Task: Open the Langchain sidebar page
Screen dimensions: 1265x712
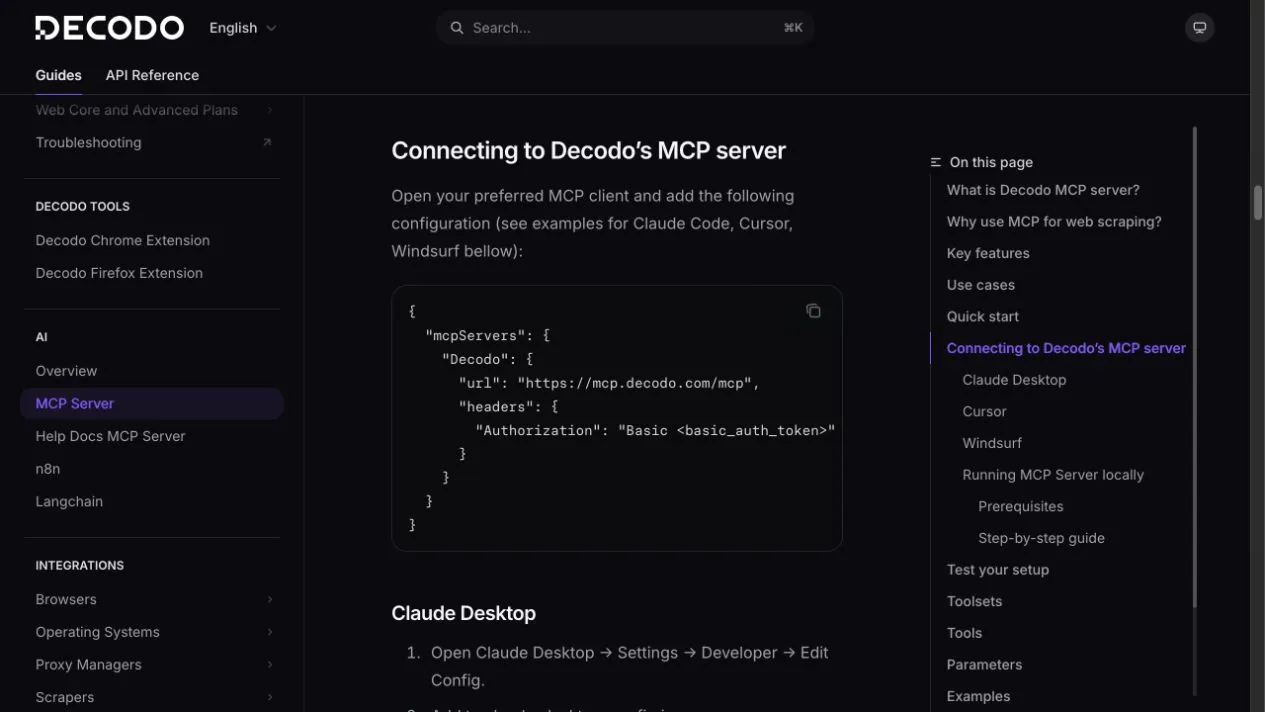Action: click(x=69, y=501)
